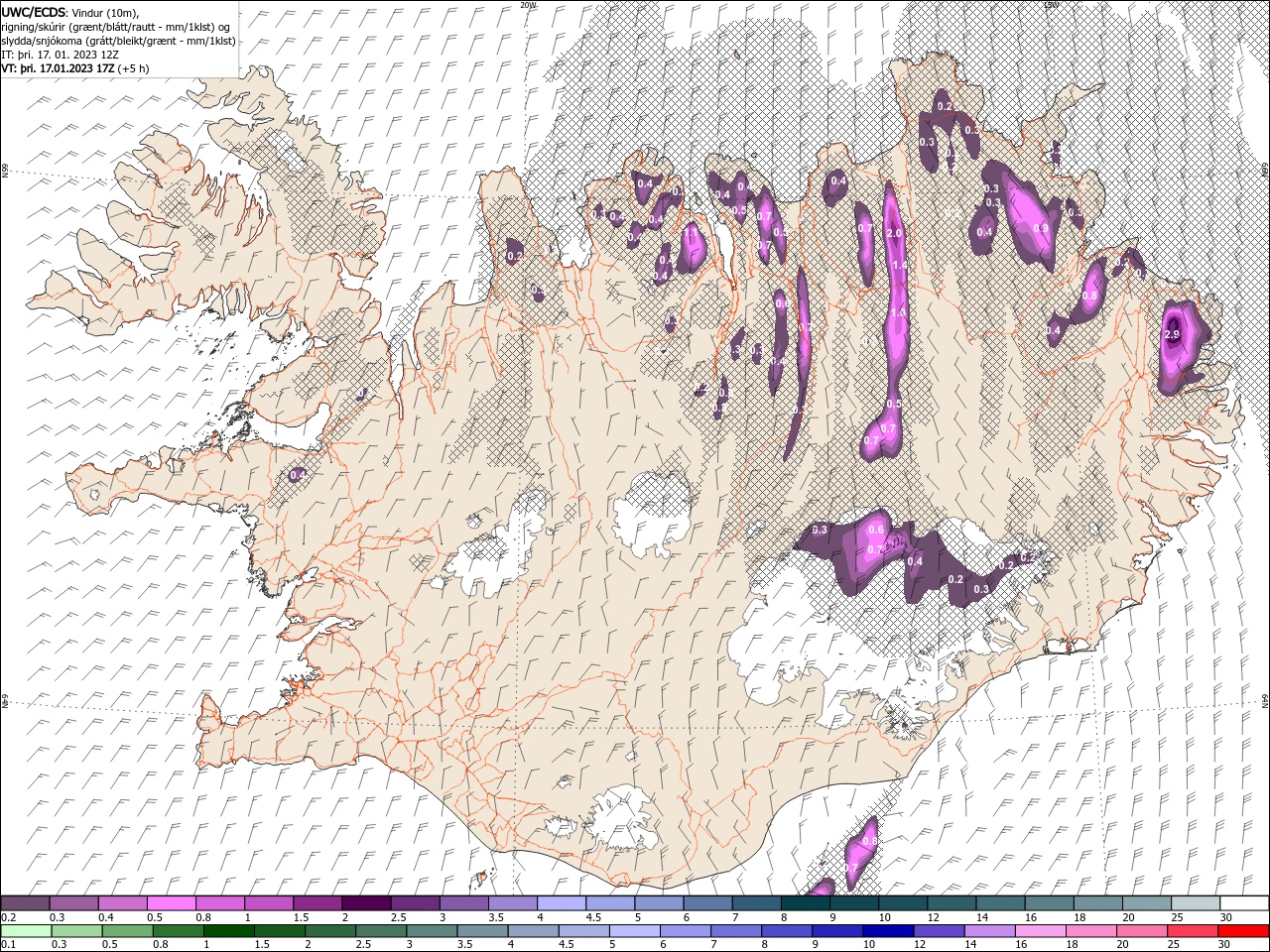Click the 2.0 snowfall value on the map
The width and height of the screenshot is (1270, 952).
click(x=894, y=233)
